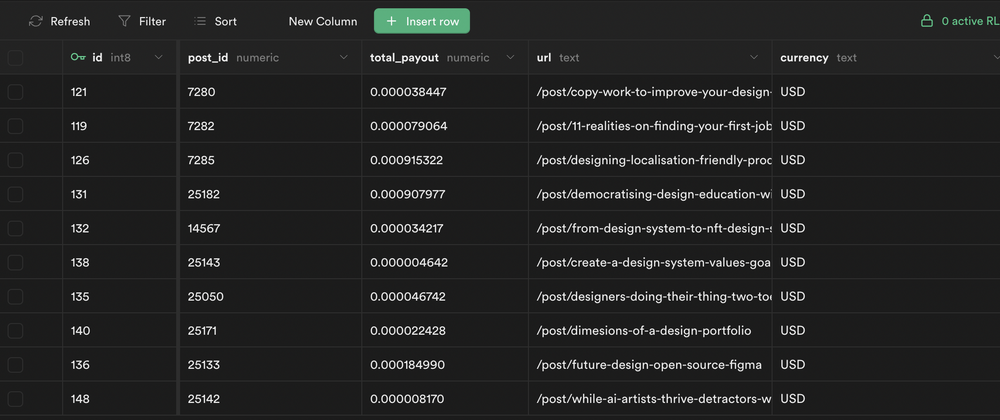Open the Filter options menu
This screenshot has width=1000, height=420.
[x=141, y=21]
